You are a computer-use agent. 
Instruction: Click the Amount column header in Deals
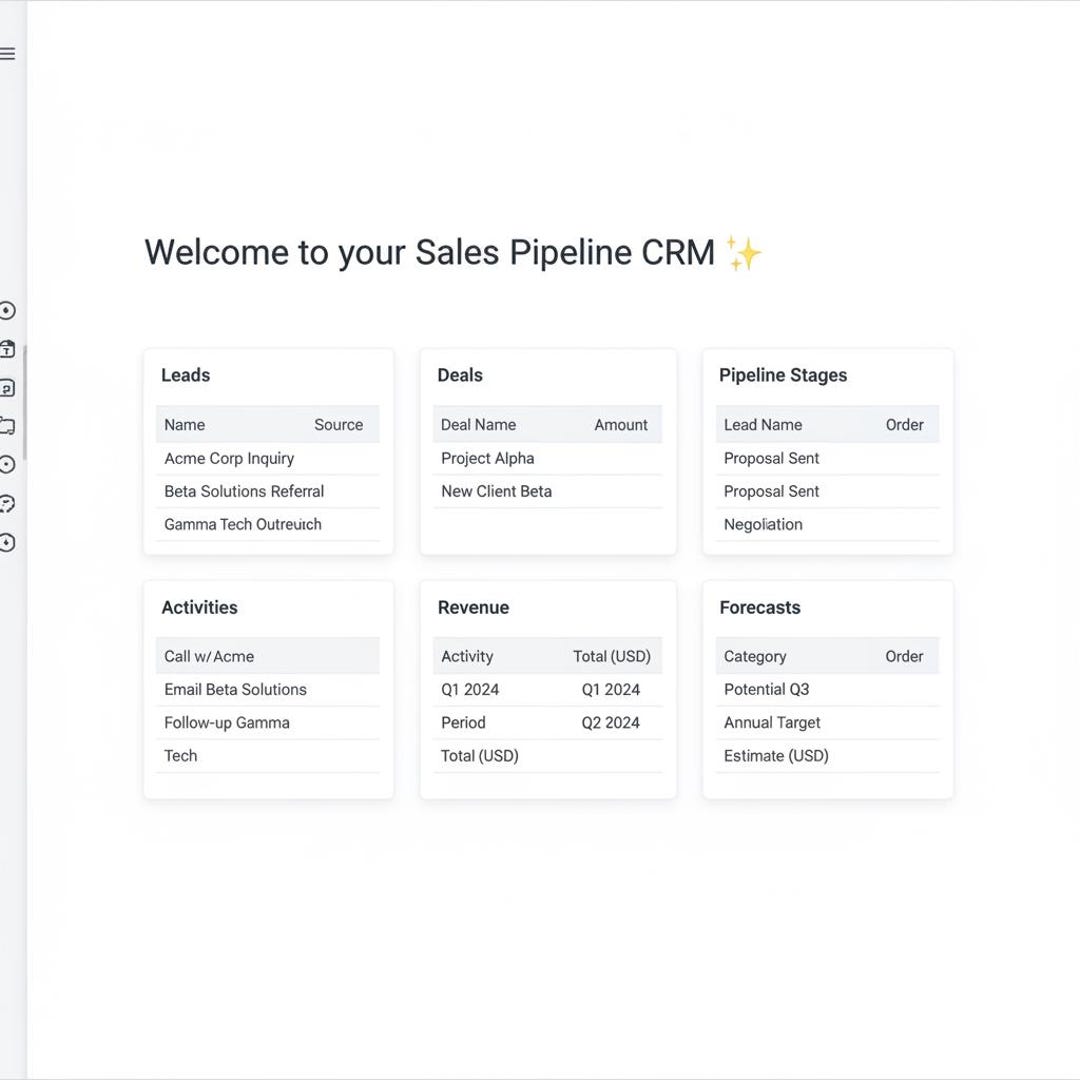[621, 425]
